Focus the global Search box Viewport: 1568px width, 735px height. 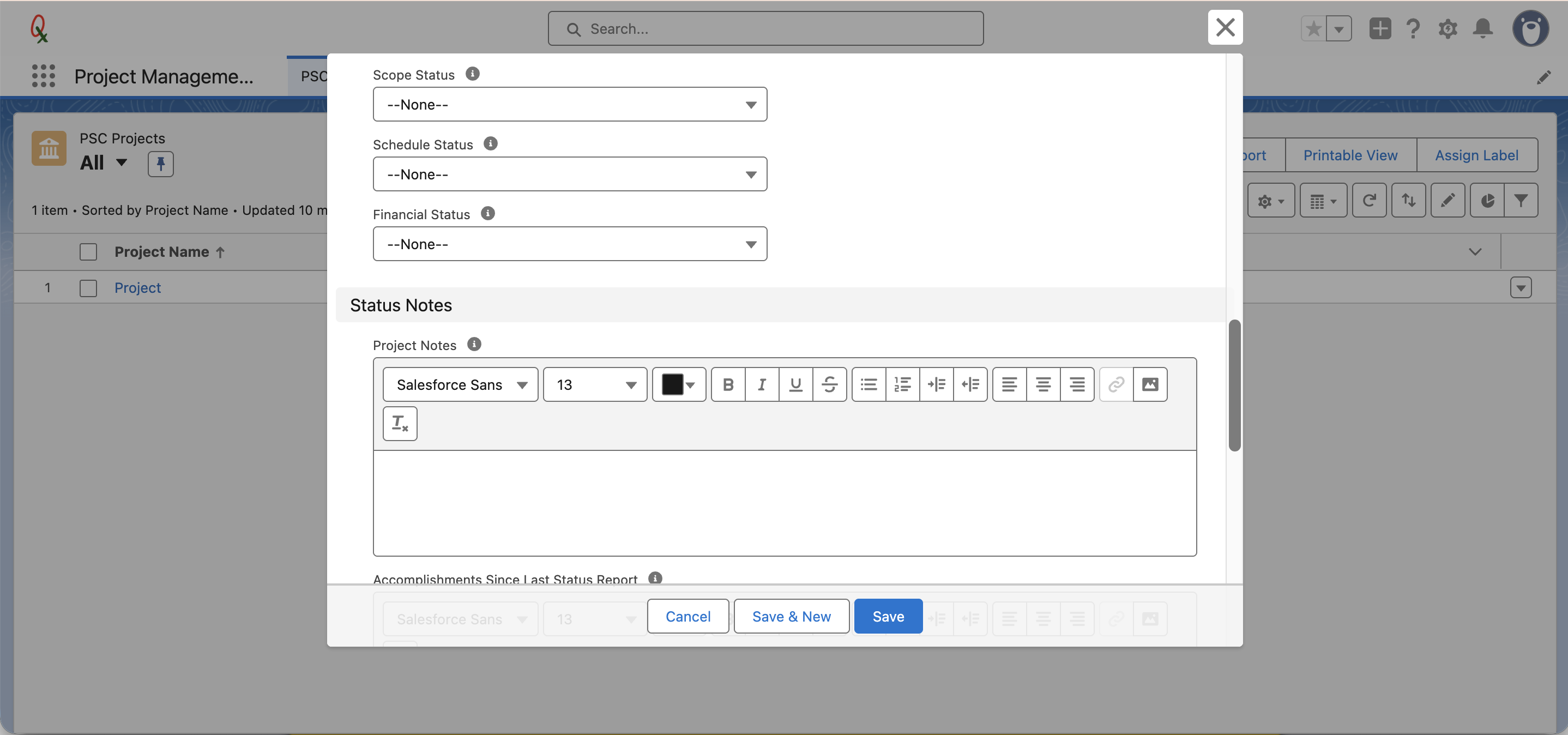pyautogui.click(x=765, y=28)
